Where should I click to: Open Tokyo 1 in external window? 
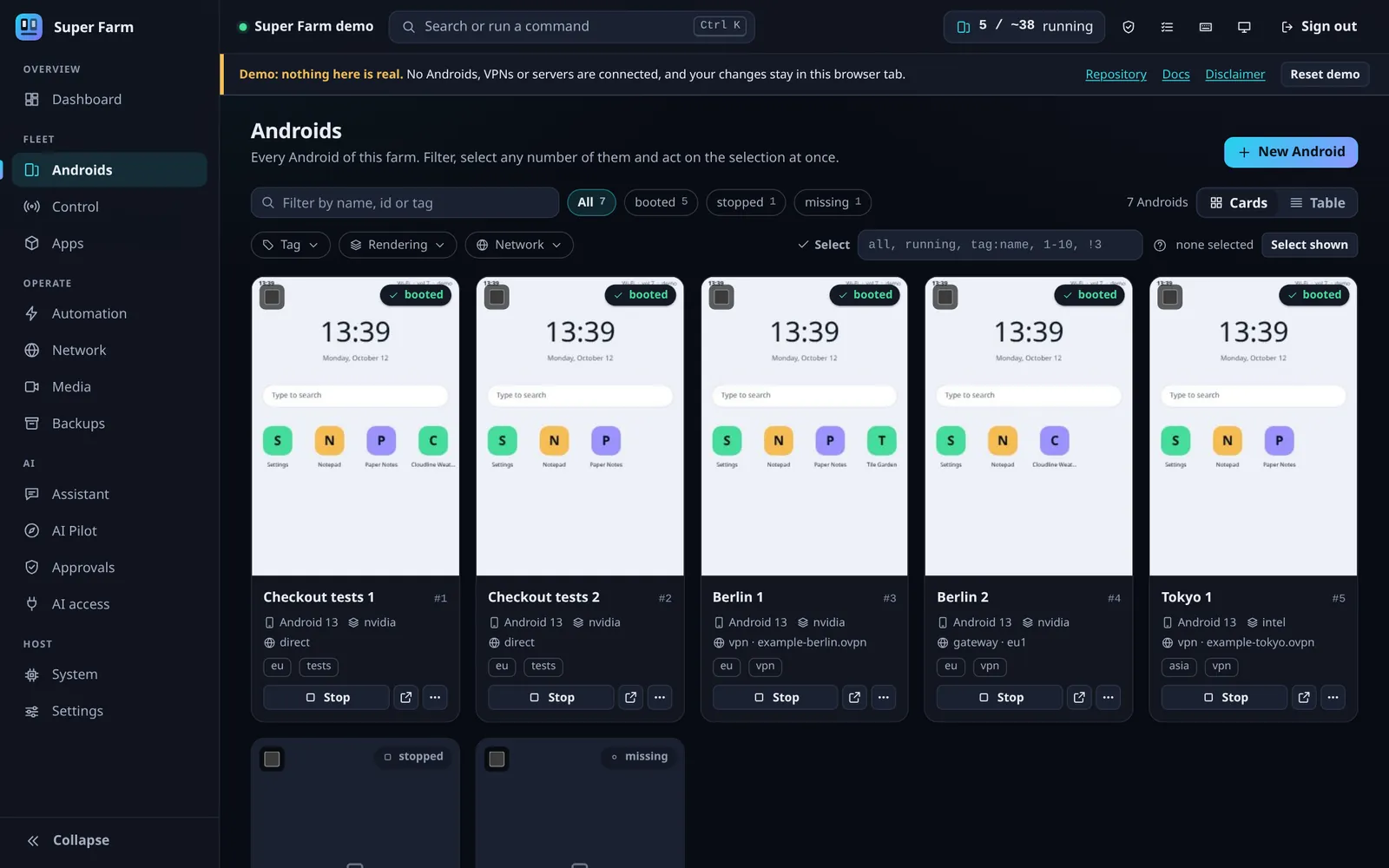(1304, 697)
